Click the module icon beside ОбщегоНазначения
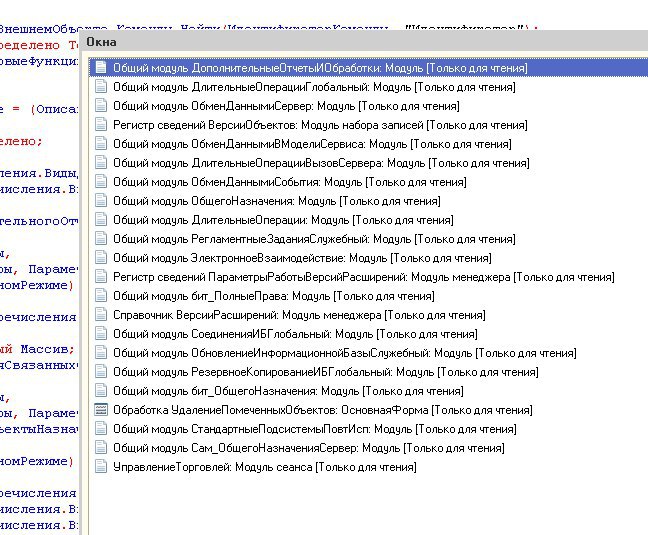 101,201
